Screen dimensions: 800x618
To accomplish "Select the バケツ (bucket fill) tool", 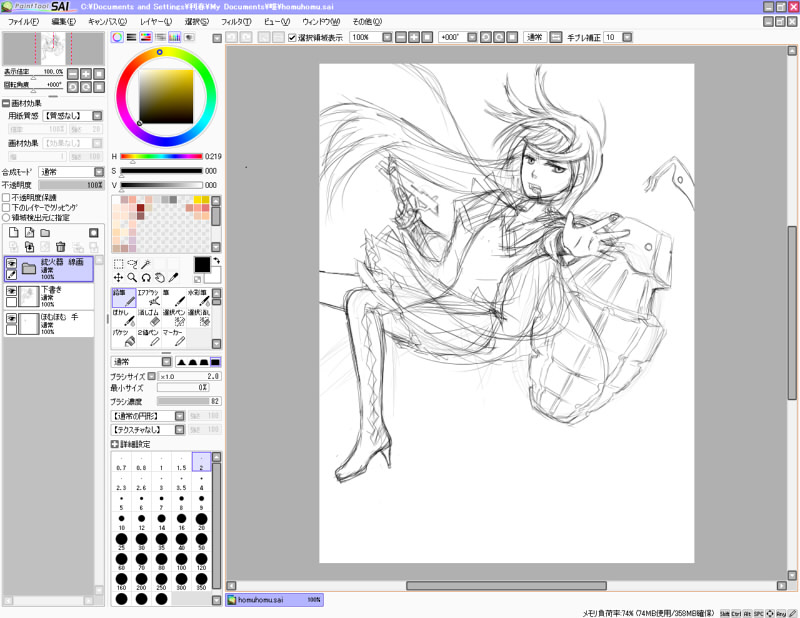I will pyautogui.click(x=124, y=338).
